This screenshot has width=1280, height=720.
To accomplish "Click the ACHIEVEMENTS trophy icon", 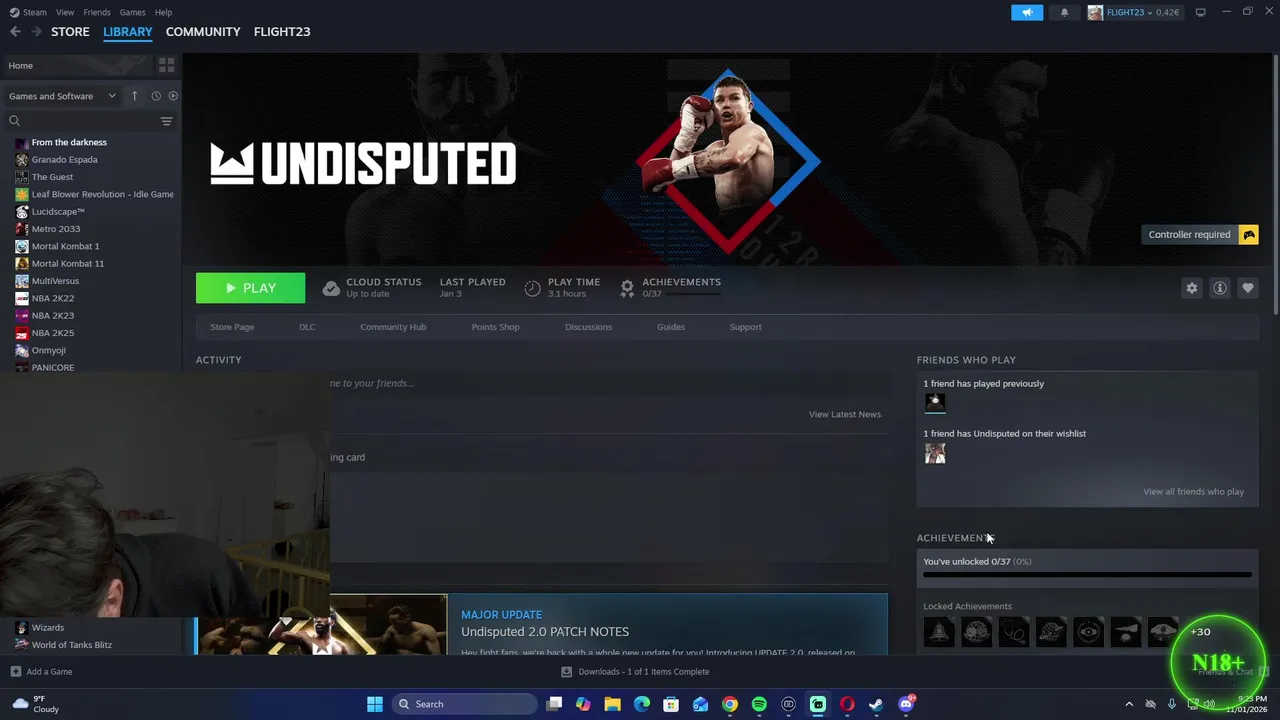I will point(627,288).
